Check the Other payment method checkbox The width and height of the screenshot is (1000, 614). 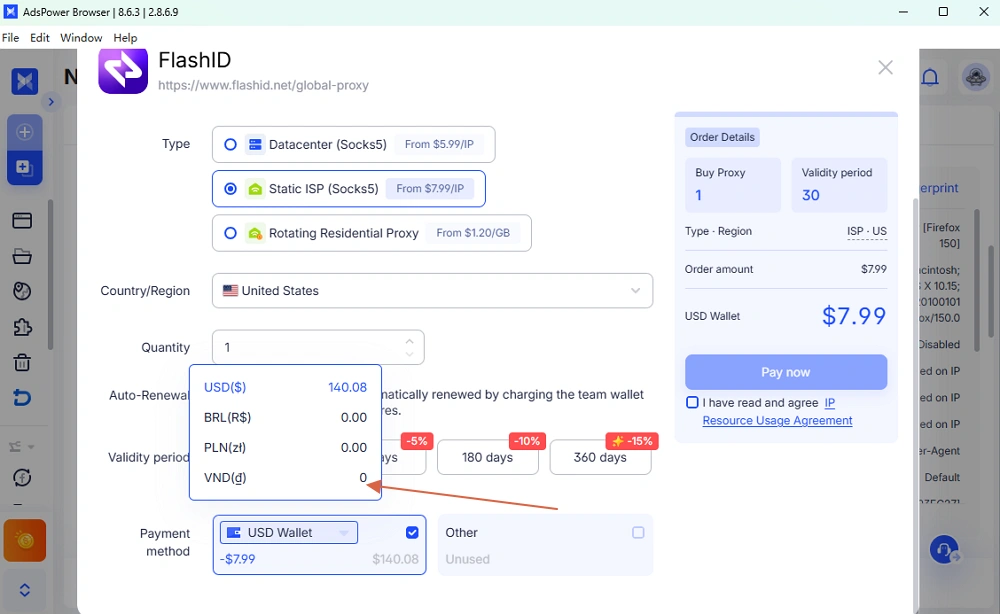coord(638,532)
